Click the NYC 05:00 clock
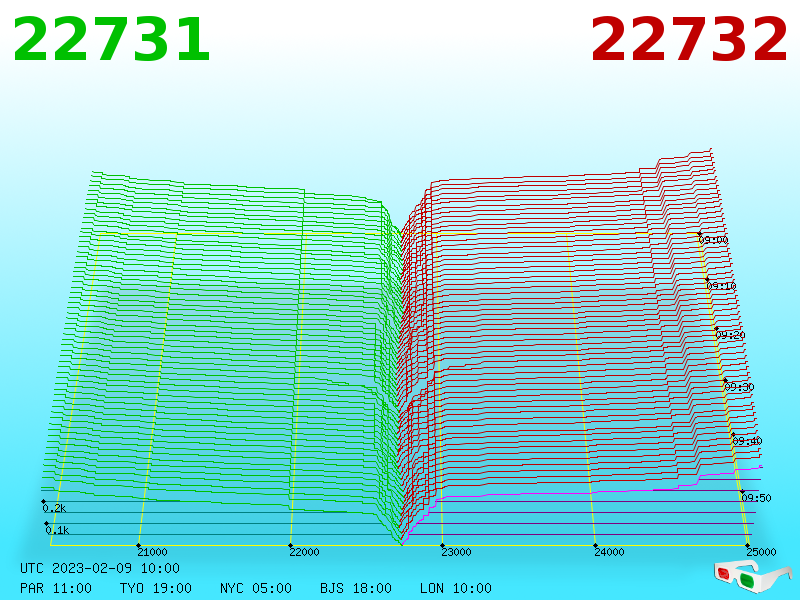The height and width of the screenshot is (600, 800). (256, 588)
